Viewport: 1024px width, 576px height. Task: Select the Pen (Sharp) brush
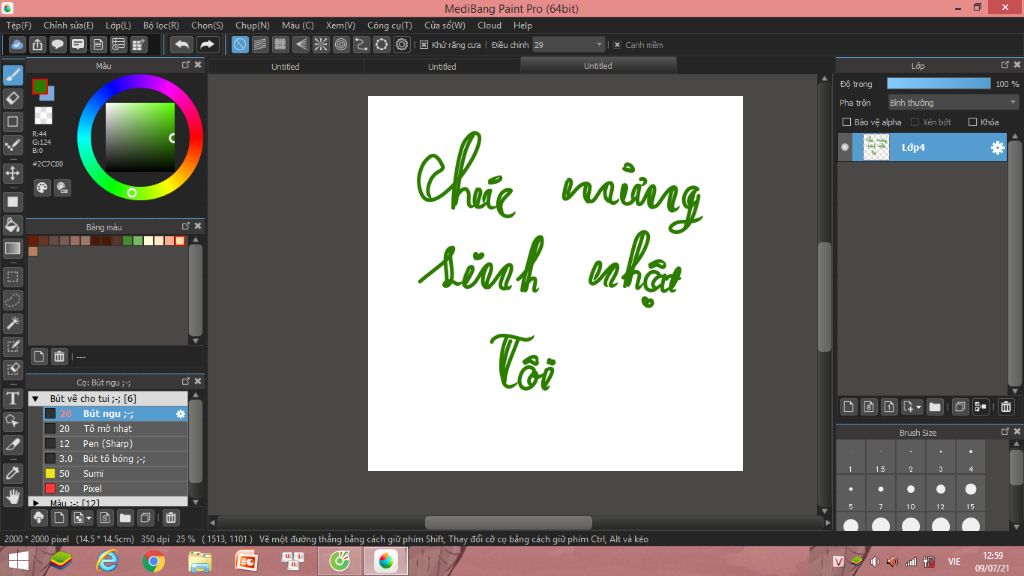tap(116, 443)
